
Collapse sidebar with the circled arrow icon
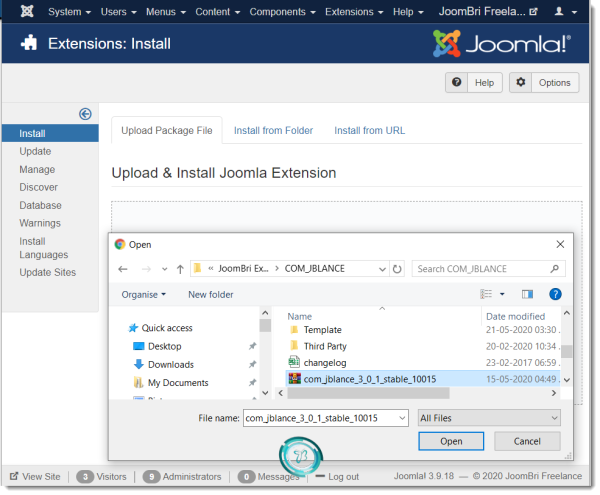(85, 114)
